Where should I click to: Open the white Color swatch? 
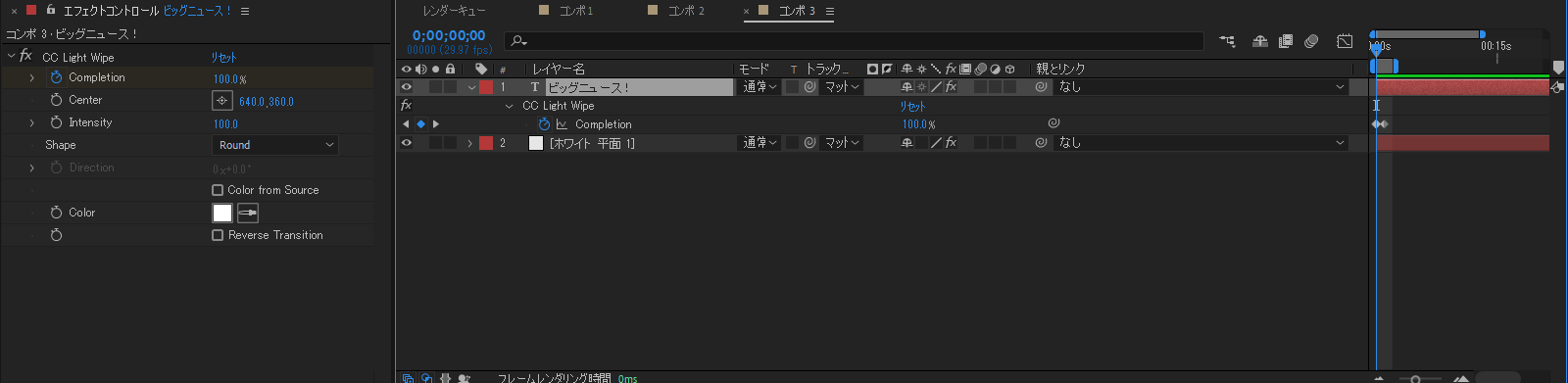point(222,213)
